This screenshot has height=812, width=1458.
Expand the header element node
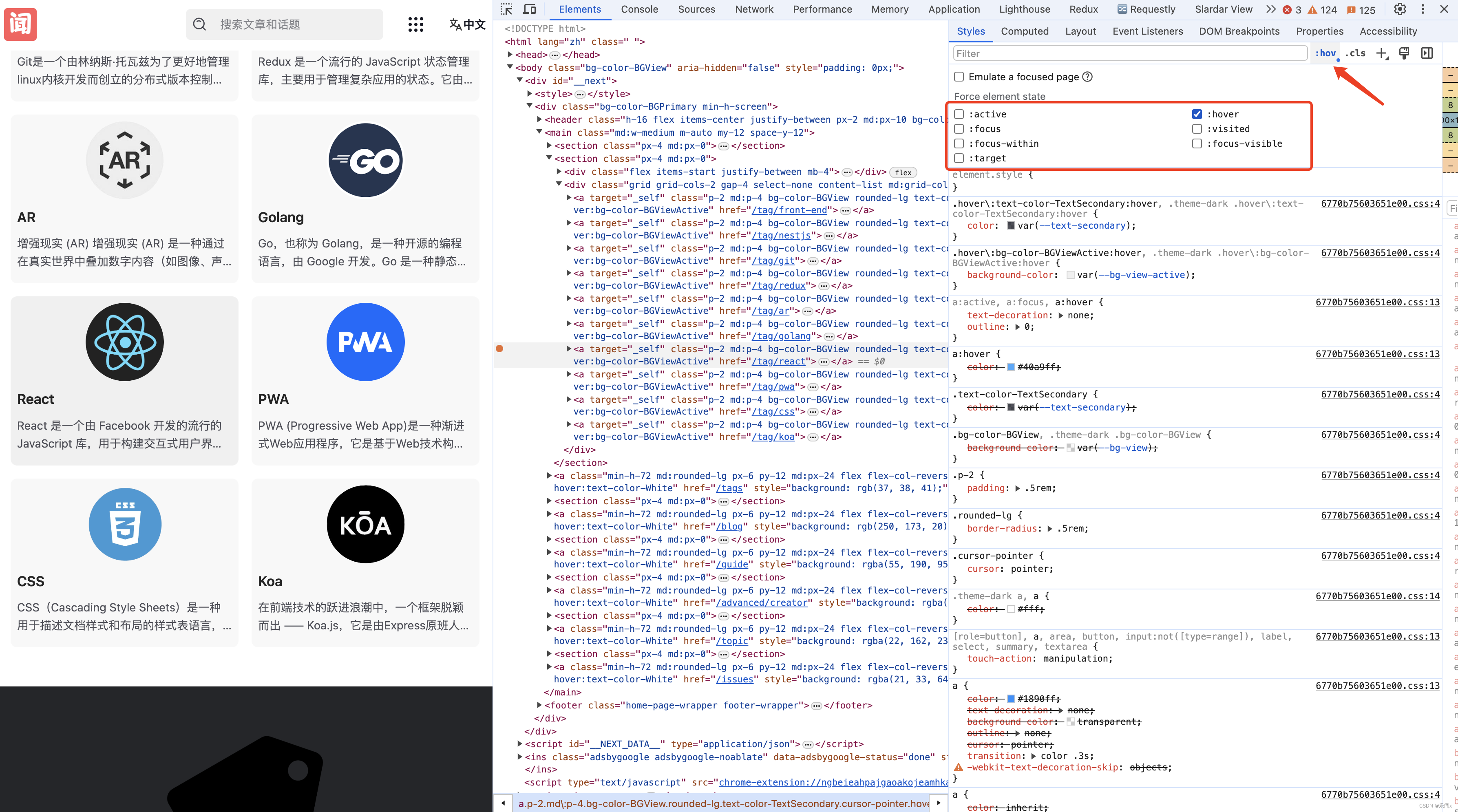tap(539, 119)
